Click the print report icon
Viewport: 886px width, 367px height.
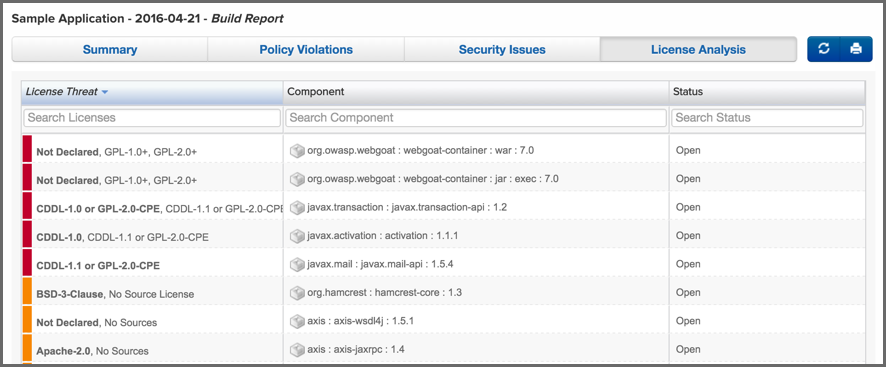856,49
